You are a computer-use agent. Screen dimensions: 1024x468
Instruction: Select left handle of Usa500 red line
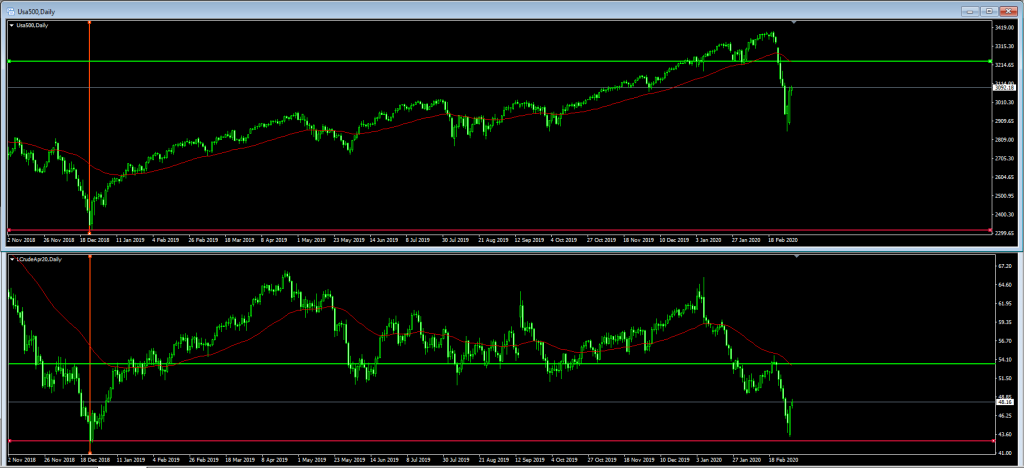(9, 230)
